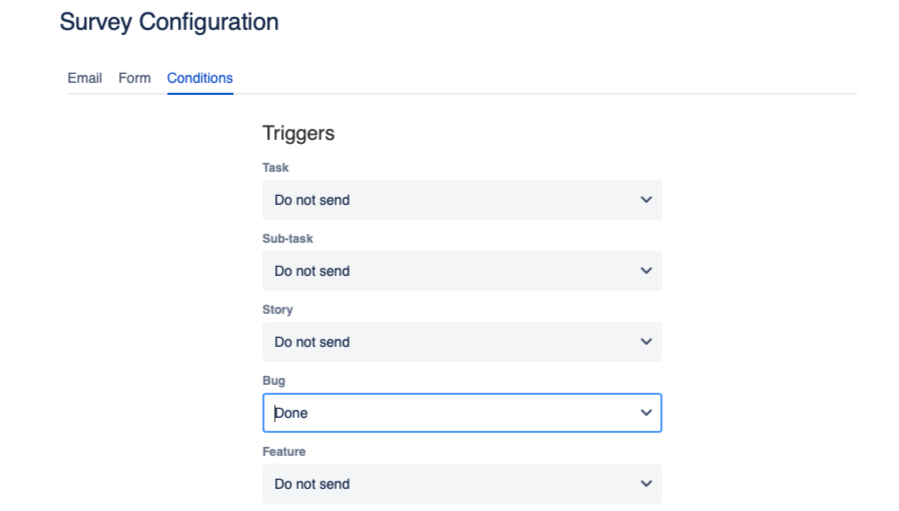Click the Story field label

pos(278,310)
